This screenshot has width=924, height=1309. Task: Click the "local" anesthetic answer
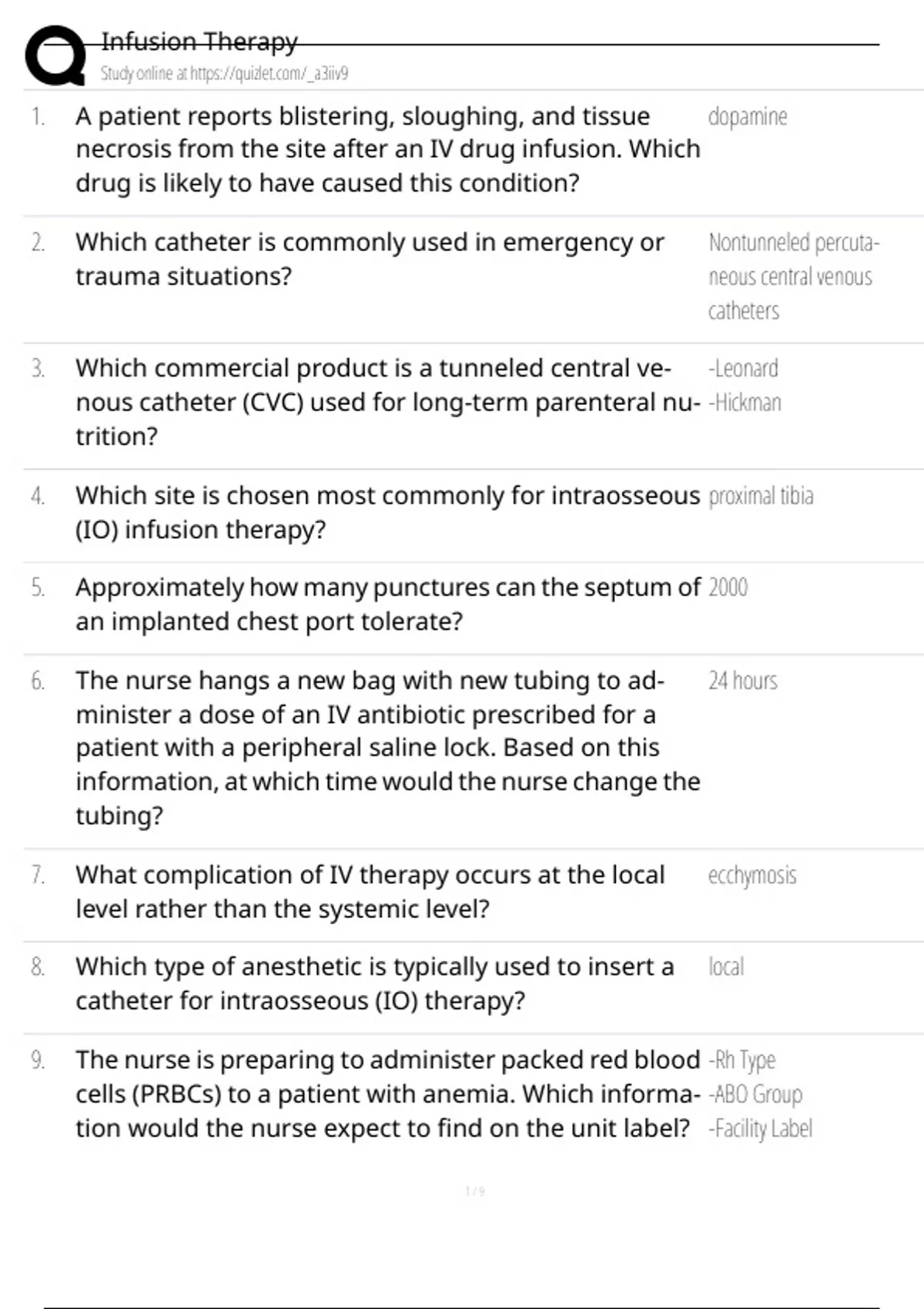pyautogui.click(x=726, y=967)
